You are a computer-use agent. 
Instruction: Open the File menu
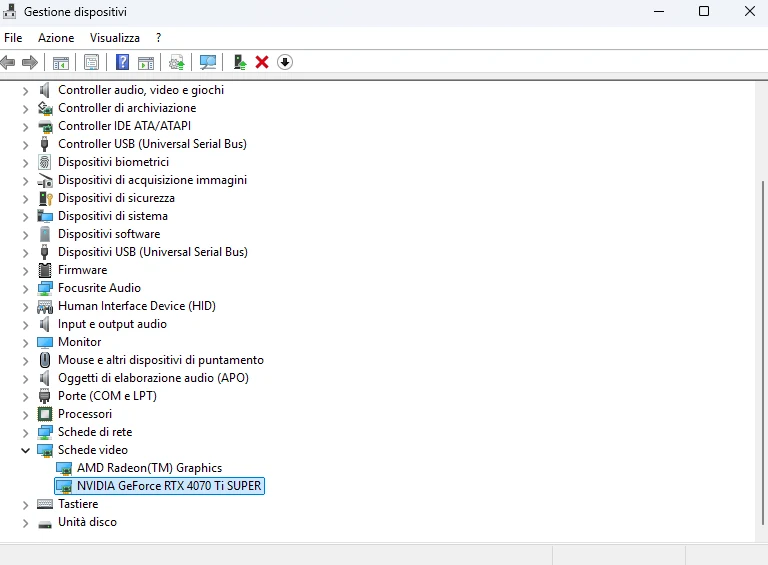(13, 38)
